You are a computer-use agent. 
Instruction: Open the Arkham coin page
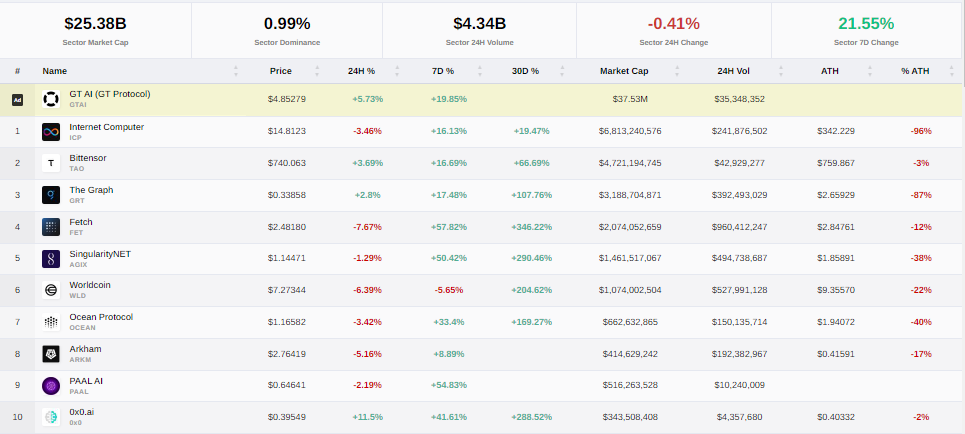[85, 349]
